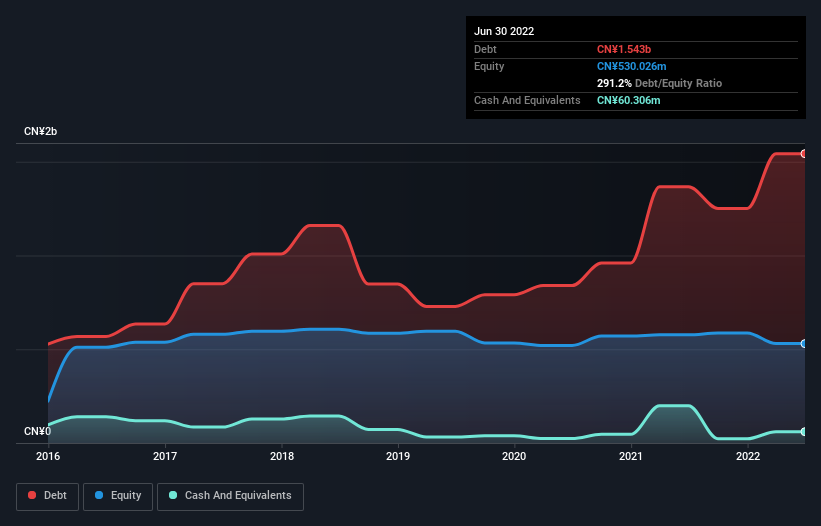Select the 2021 x-axis label
The height and width of the screenshot is (526, 821).
click(631, 456)
